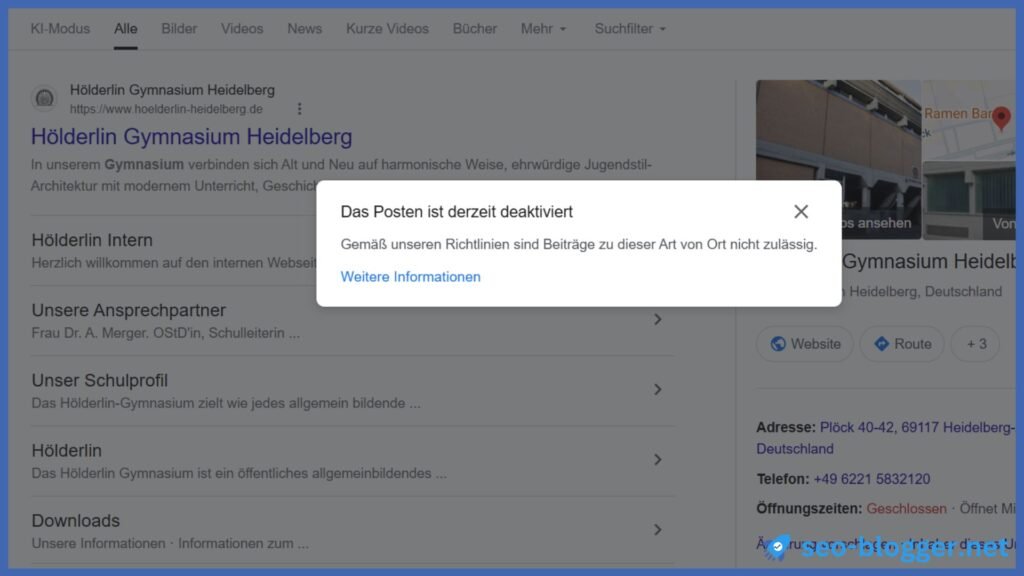This screenshot has width=1024, height=576.
Task: Open the 'Unser Schulprofil' sitelink
Action: click(100, 380)
